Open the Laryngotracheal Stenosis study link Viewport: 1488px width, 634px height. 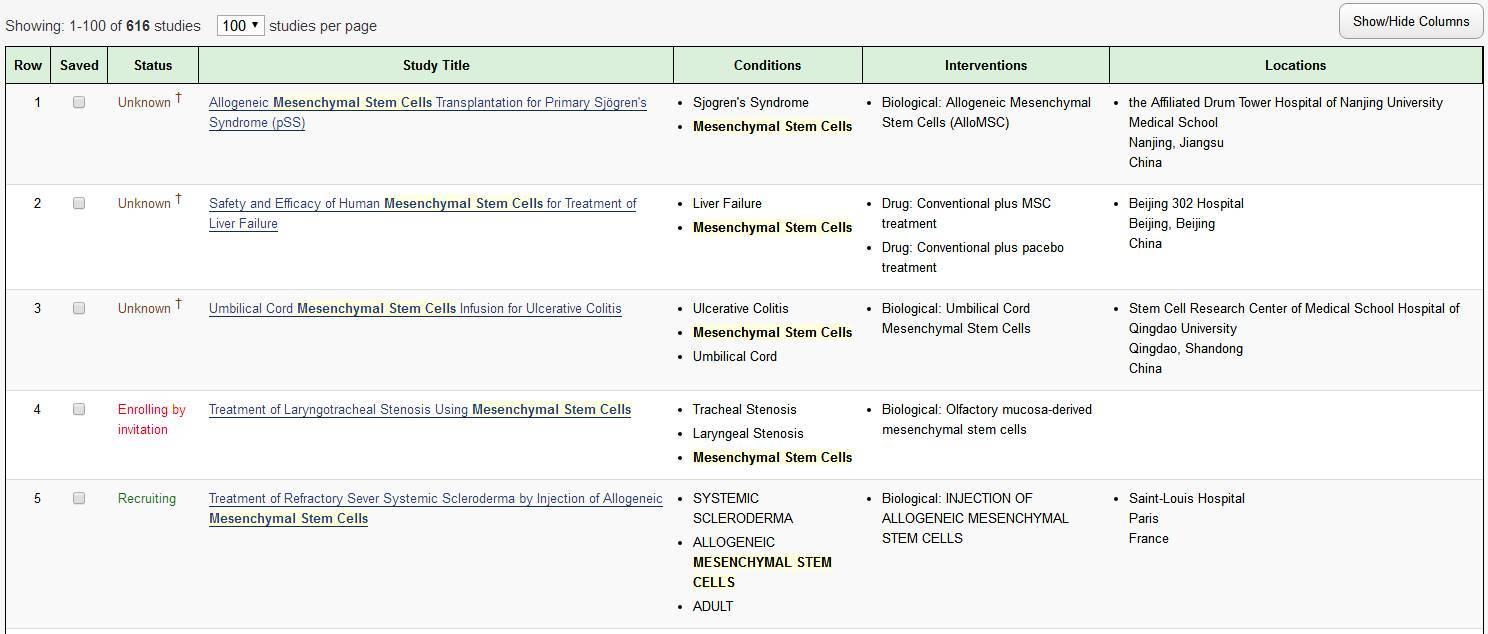click(x=419, y=409)
